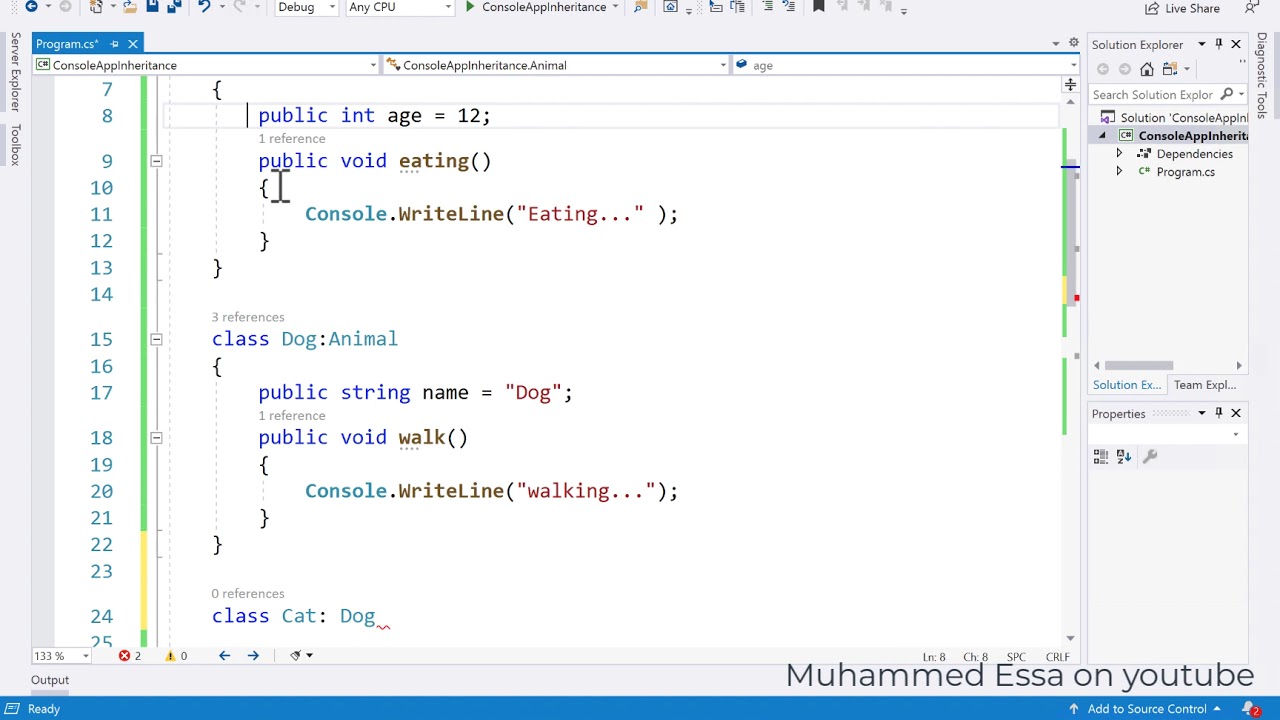
Task: Collapse the walk() method outline
Action: (x=156, y=438)
